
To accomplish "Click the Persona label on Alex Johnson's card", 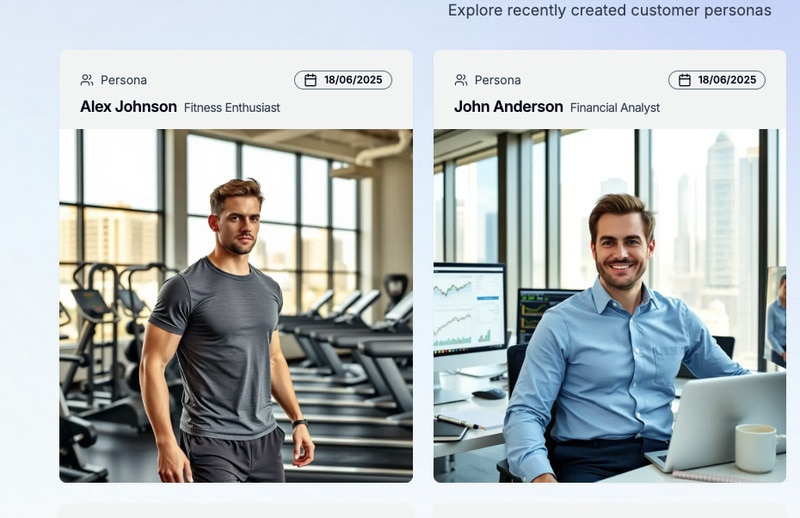I will point(123,80).
